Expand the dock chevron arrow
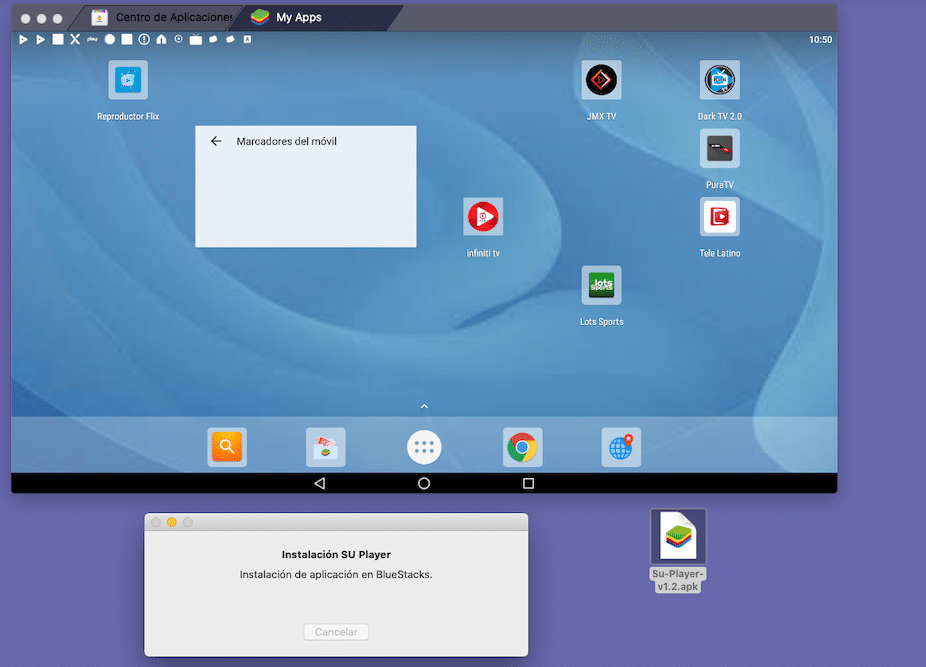The height and width of the screenshot is (667, 926). click(424, 406)
